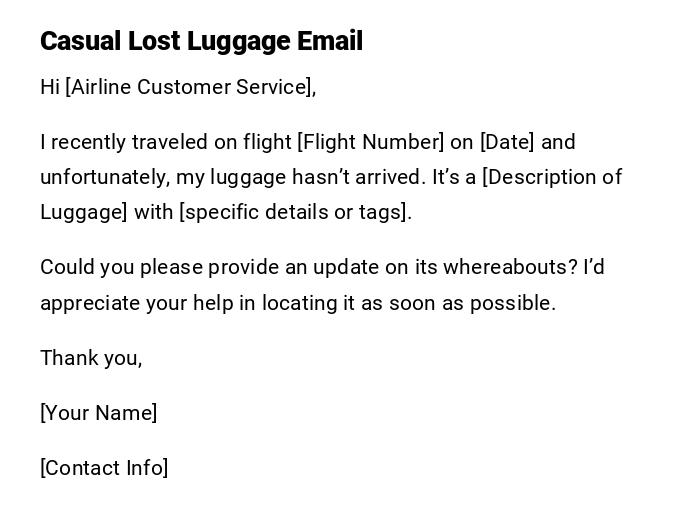Click the word 'unfortunately'
The height and width of the screenshot is (530, 700).
pyautogui.click(x=104, y=177)
